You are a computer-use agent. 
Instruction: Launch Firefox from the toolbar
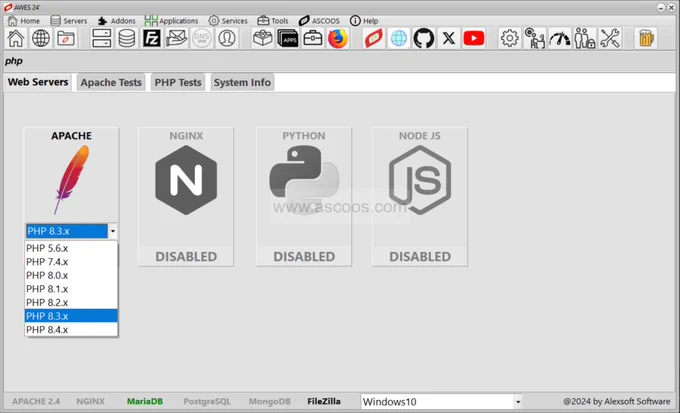[x=338, y=38]
